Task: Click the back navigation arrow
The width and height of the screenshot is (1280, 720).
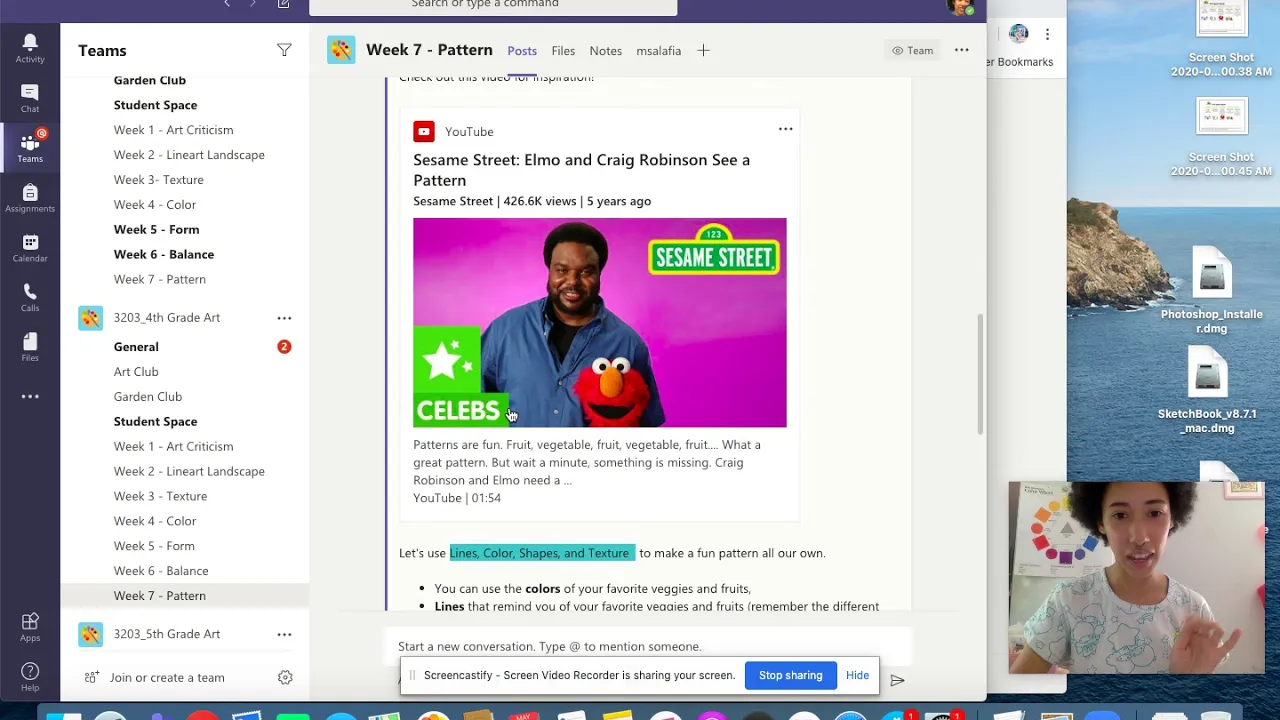Action: (x=227, y=4)
